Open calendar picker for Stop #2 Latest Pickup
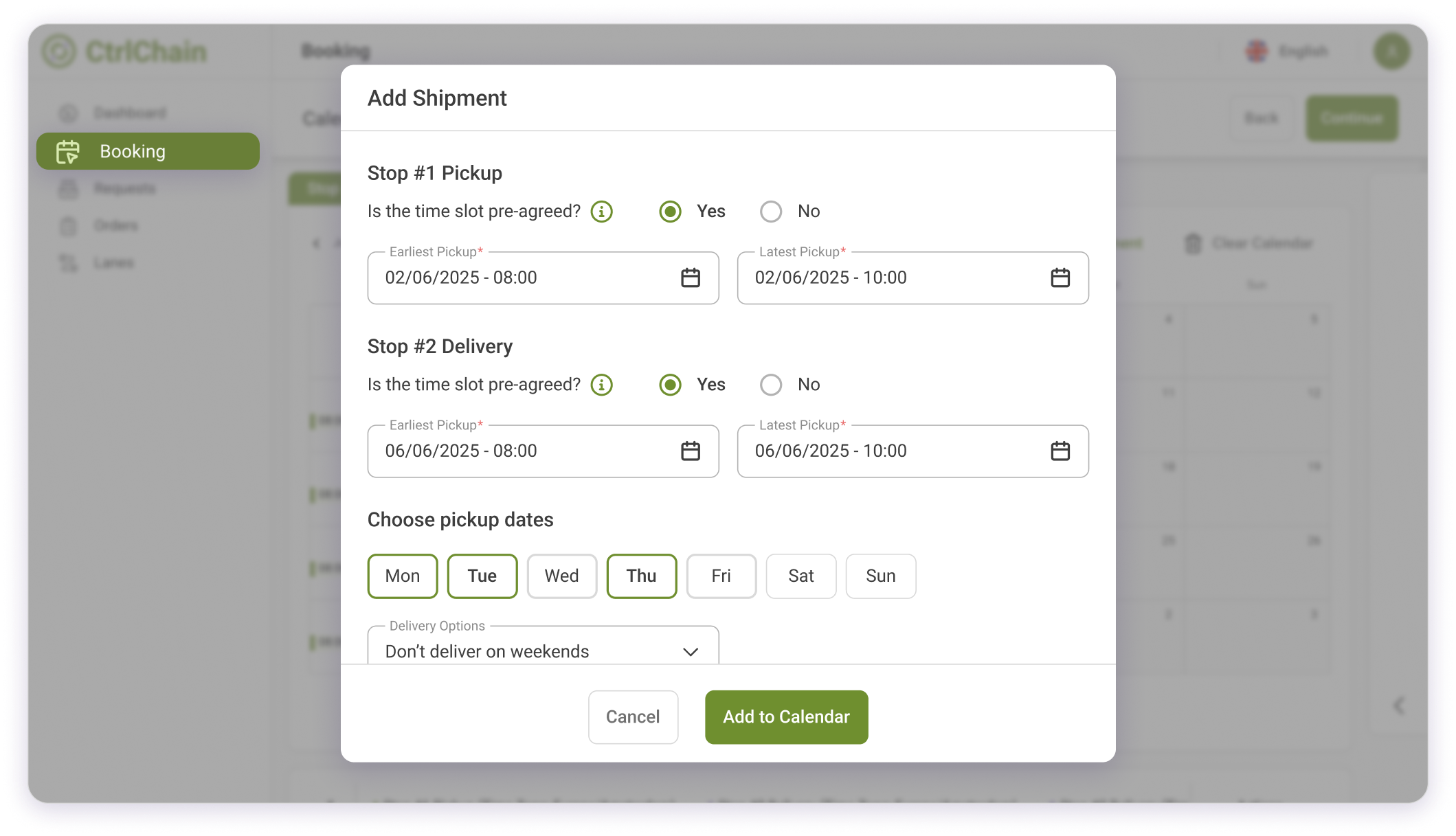1456x836 pixels. pyautogui.click(x=1060, y=451)
